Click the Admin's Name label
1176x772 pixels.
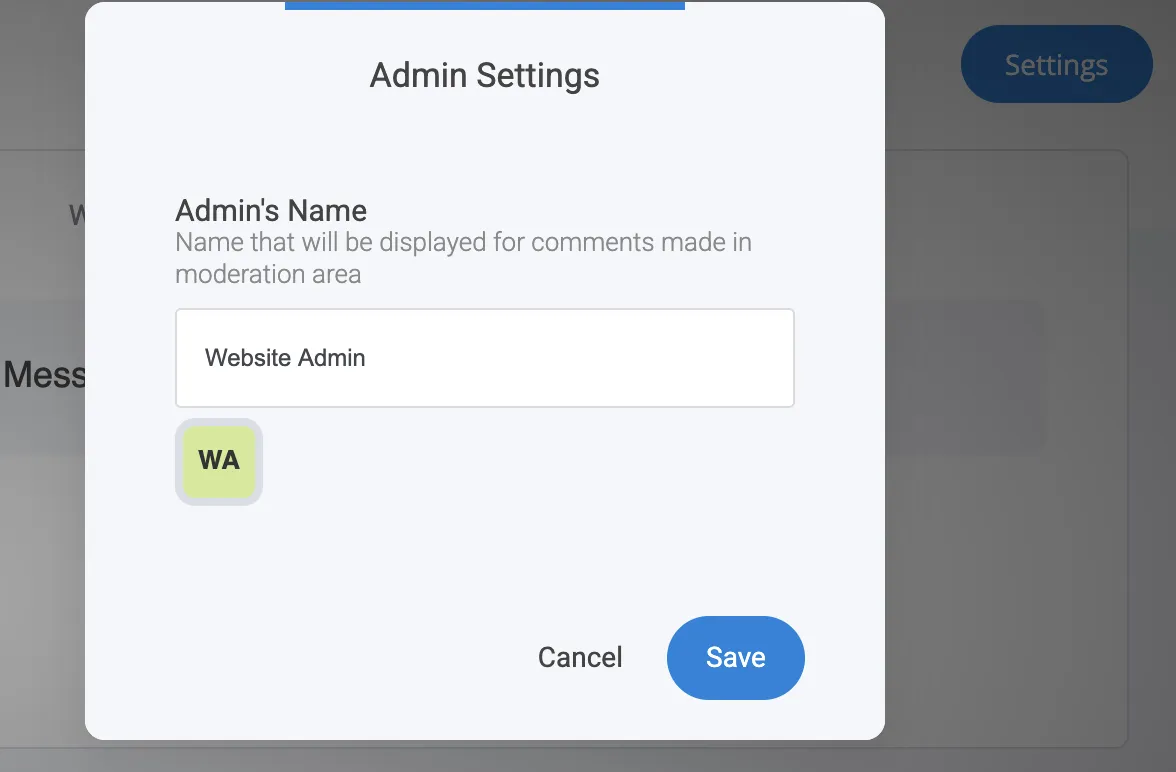click(x=271, y=211)
